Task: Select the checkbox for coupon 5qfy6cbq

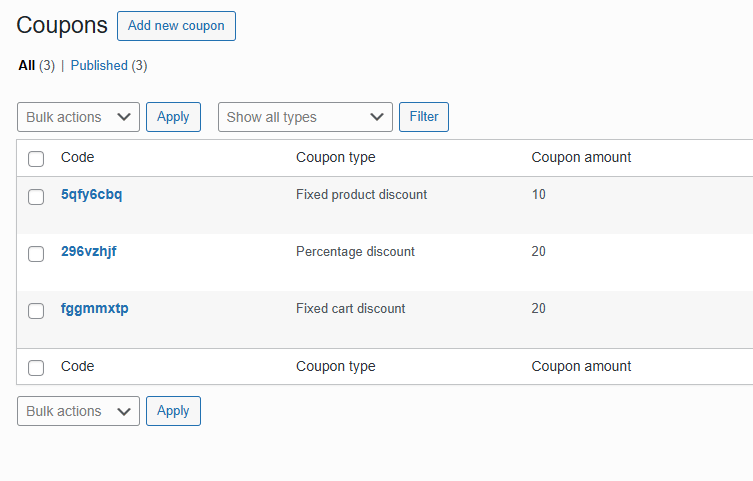Action: pos(36,197)
